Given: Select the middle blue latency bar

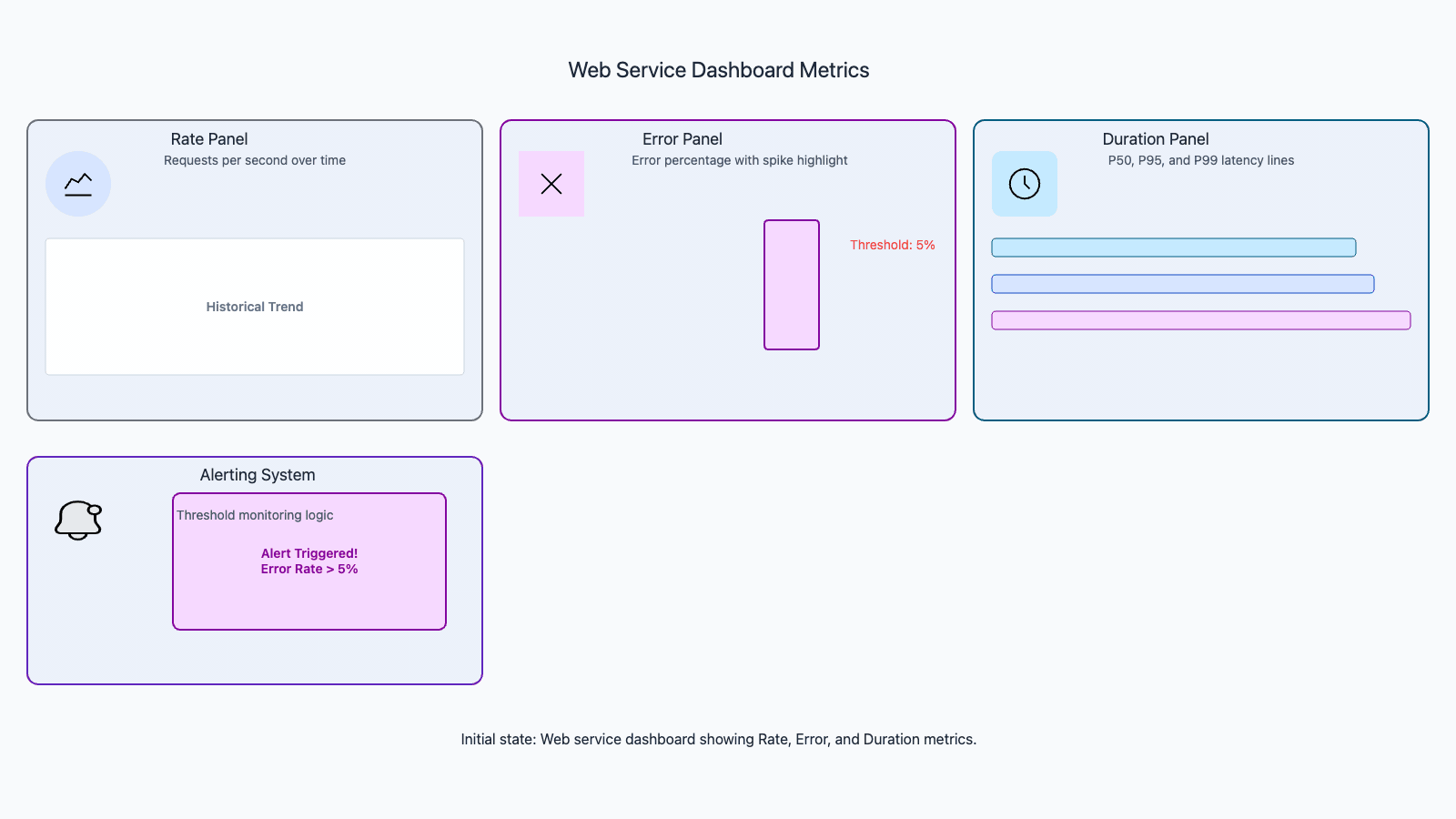Looking at the screenshot, I should tap(1183, 284).
